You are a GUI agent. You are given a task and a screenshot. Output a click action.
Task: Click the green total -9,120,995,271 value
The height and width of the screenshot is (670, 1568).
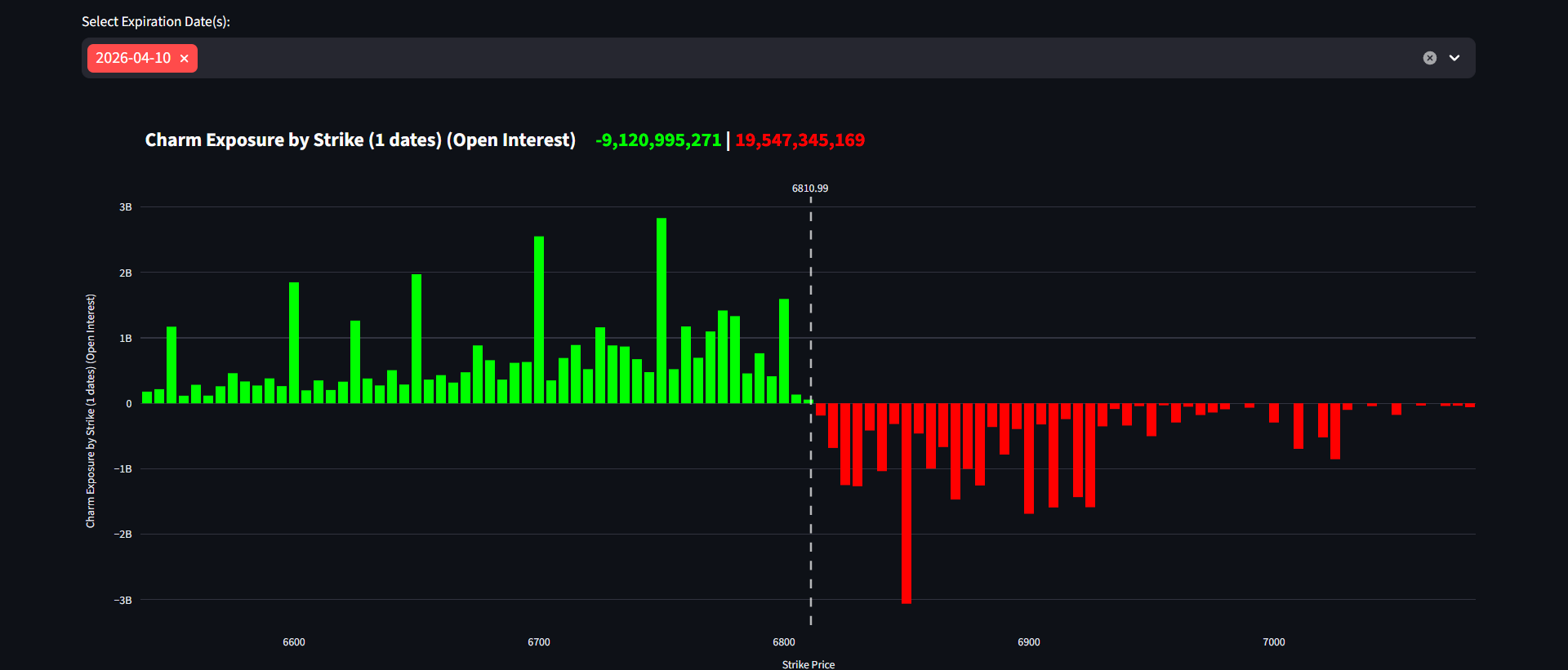pos(658,140)
